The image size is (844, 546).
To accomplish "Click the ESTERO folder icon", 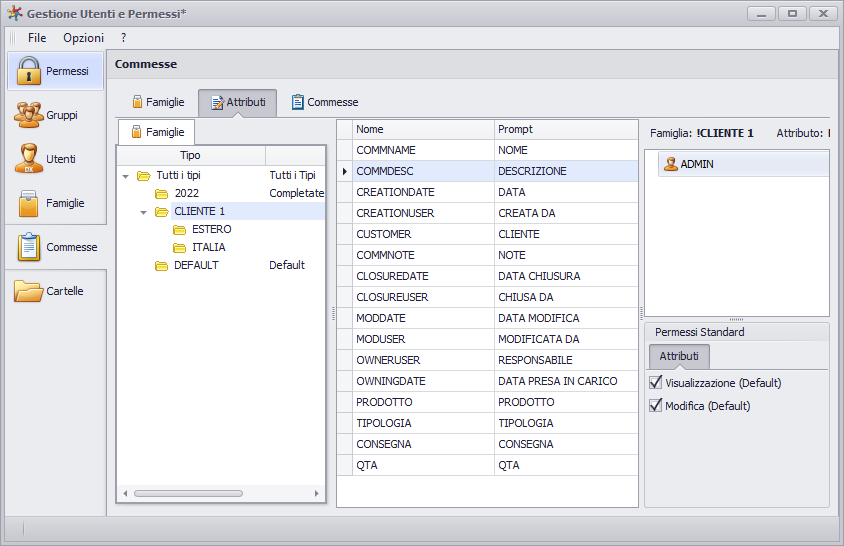I will click(179, 230).
